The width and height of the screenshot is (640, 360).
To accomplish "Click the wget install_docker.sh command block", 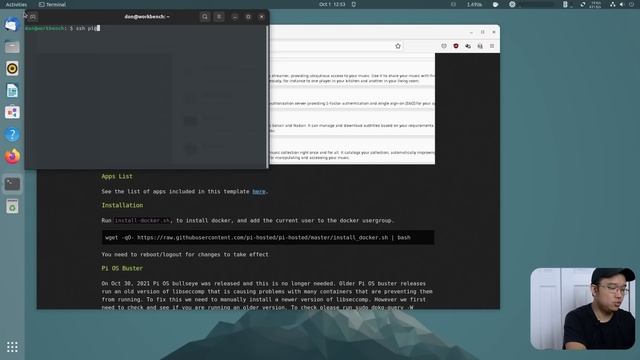I will (x=268, y=238).
